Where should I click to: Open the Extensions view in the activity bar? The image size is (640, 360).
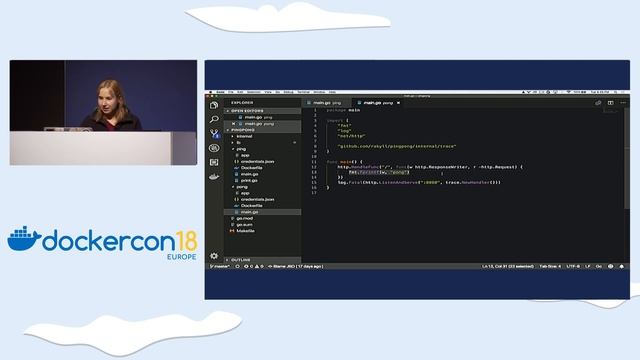[214, 162]
